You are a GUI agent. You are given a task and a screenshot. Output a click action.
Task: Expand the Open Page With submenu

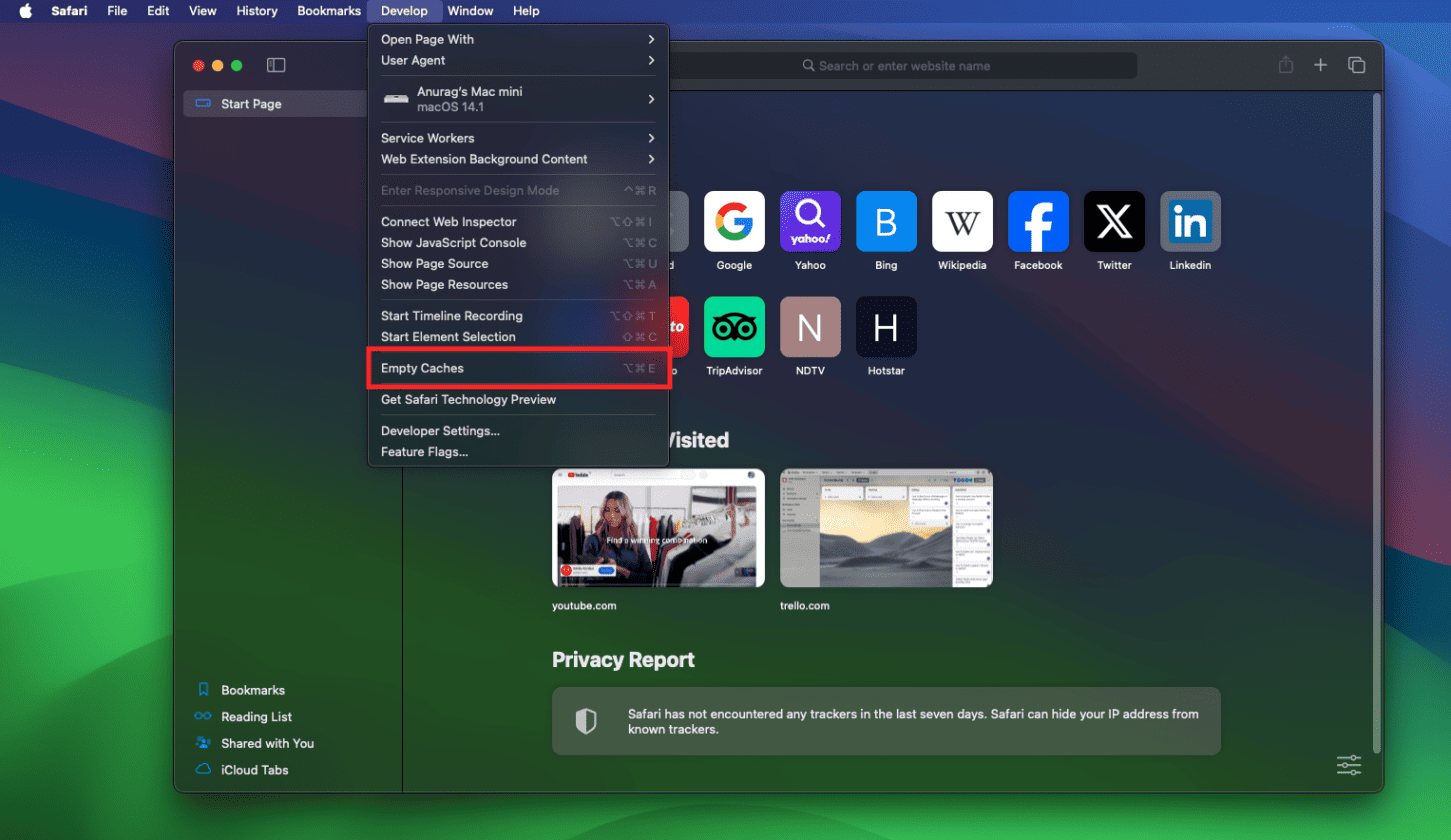(x=518, y=39)
